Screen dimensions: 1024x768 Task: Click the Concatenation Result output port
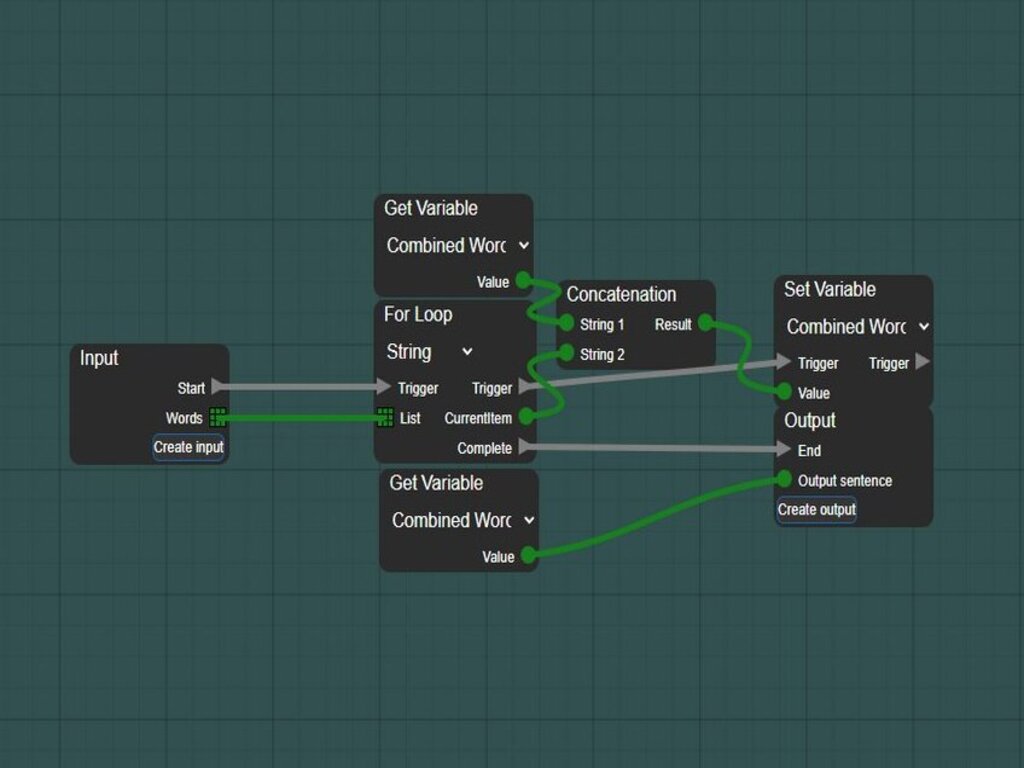point(706,323)
